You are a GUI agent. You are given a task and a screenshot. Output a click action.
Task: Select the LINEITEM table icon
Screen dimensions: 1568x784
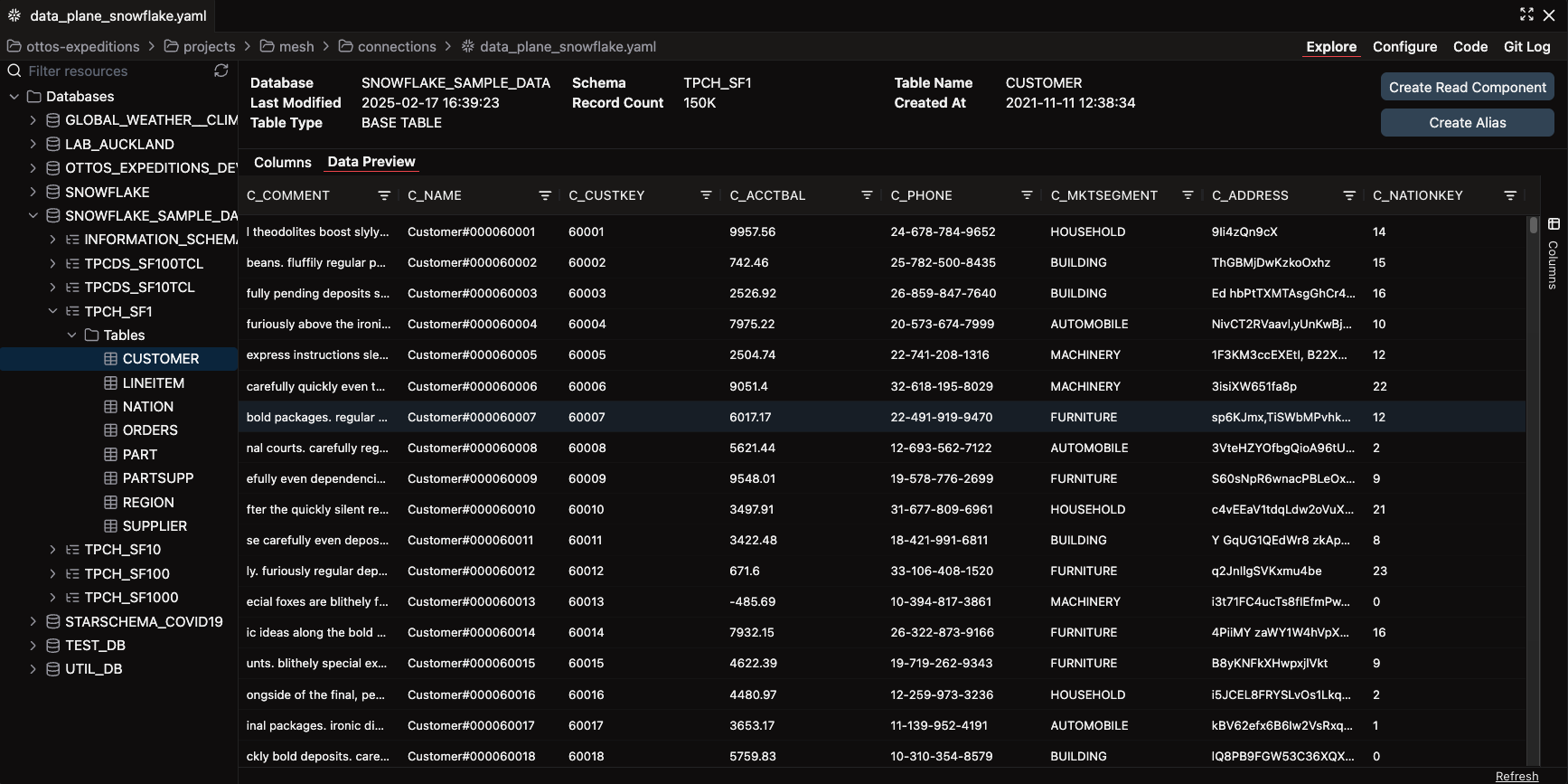tap(111, 383)
